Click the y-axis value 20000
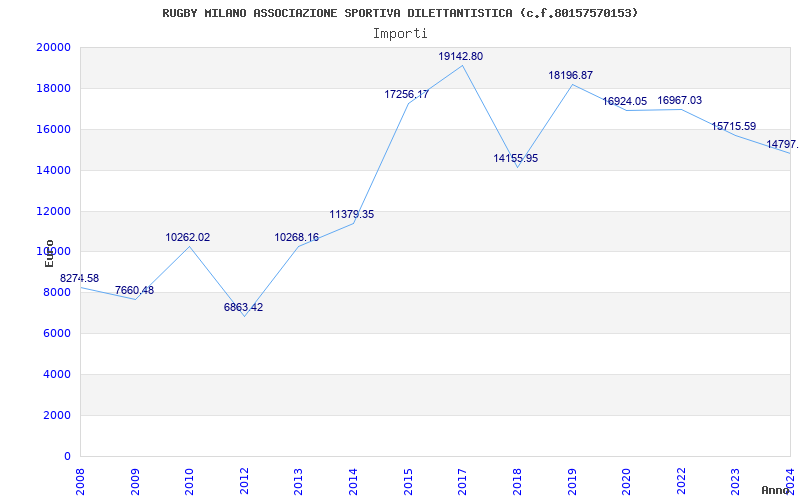The image size is (800, 500). [53, 47]
